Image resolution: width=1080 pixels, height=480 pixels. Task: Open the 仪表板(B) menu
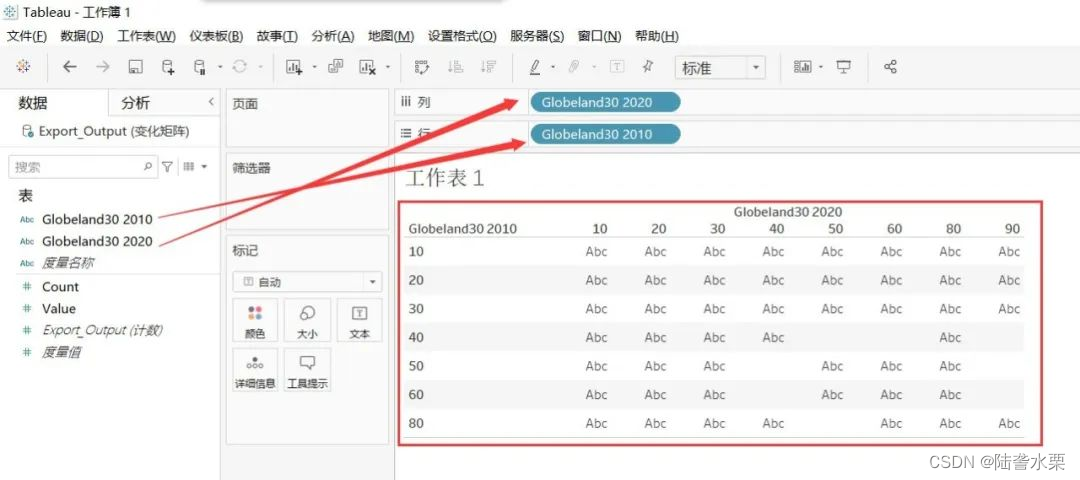click(216, 36)
